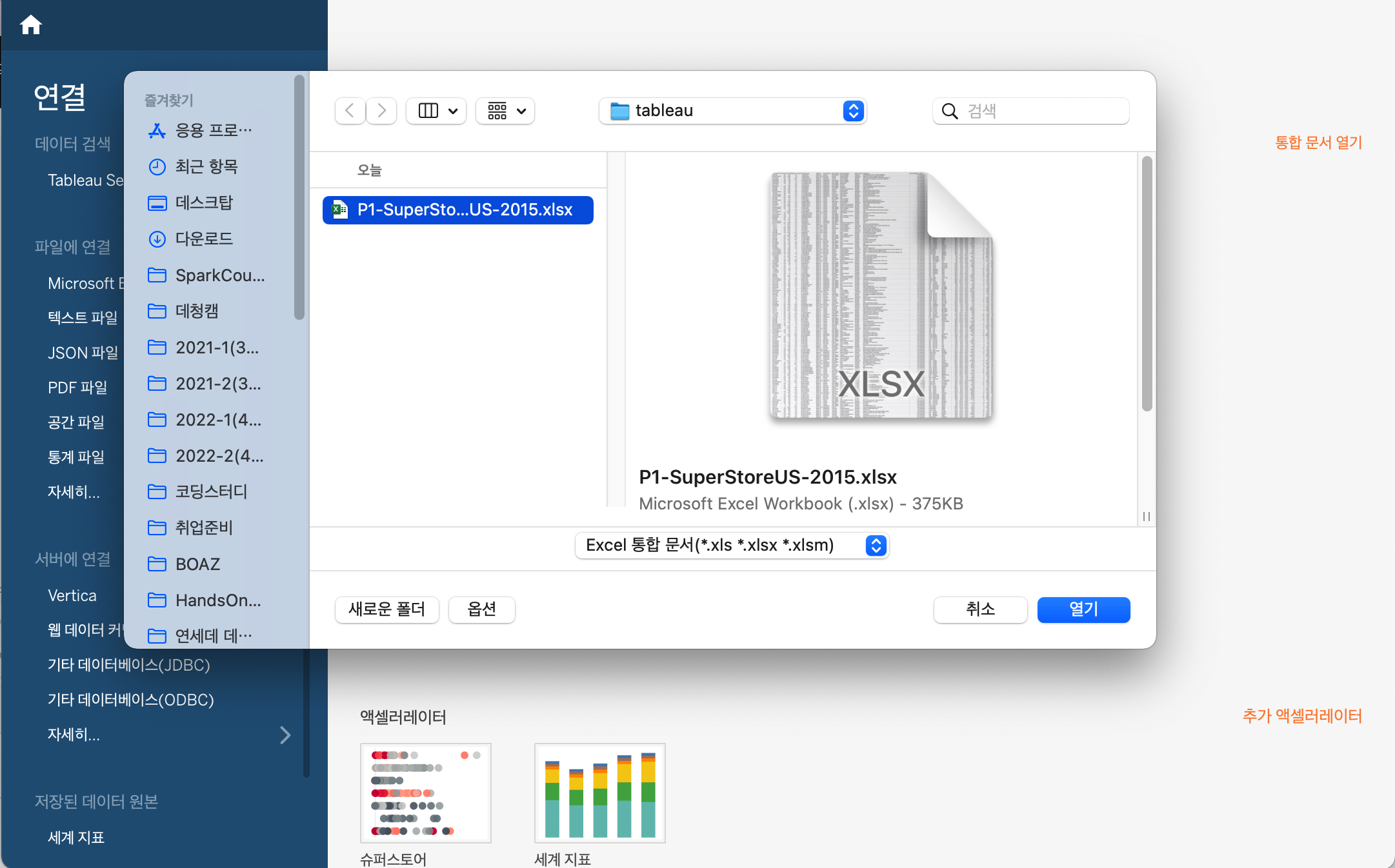Connect to Vertica server
The height and width of the screenshot is (868, 1395).
coord(72,595)
